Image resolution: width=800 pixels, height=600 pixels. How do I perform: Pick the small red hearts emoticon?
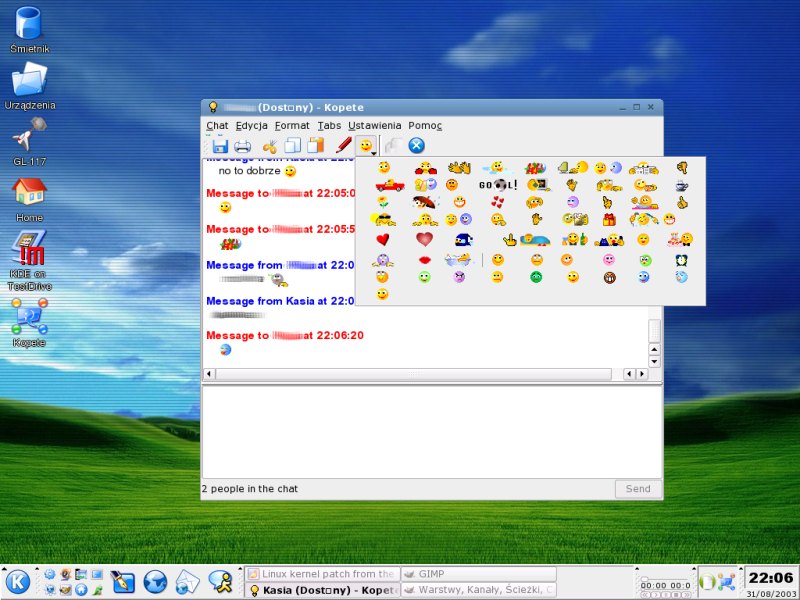point(497,202)
